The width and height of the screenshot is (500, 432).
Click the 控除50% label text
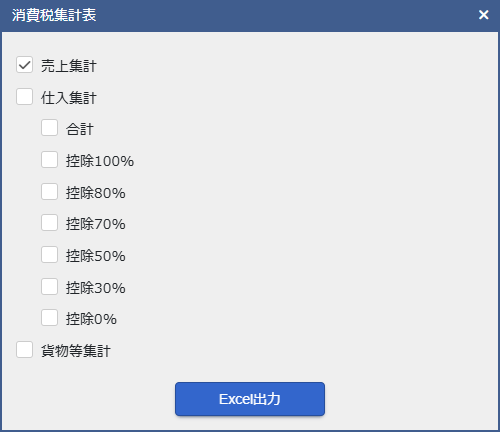coord(96,256)
